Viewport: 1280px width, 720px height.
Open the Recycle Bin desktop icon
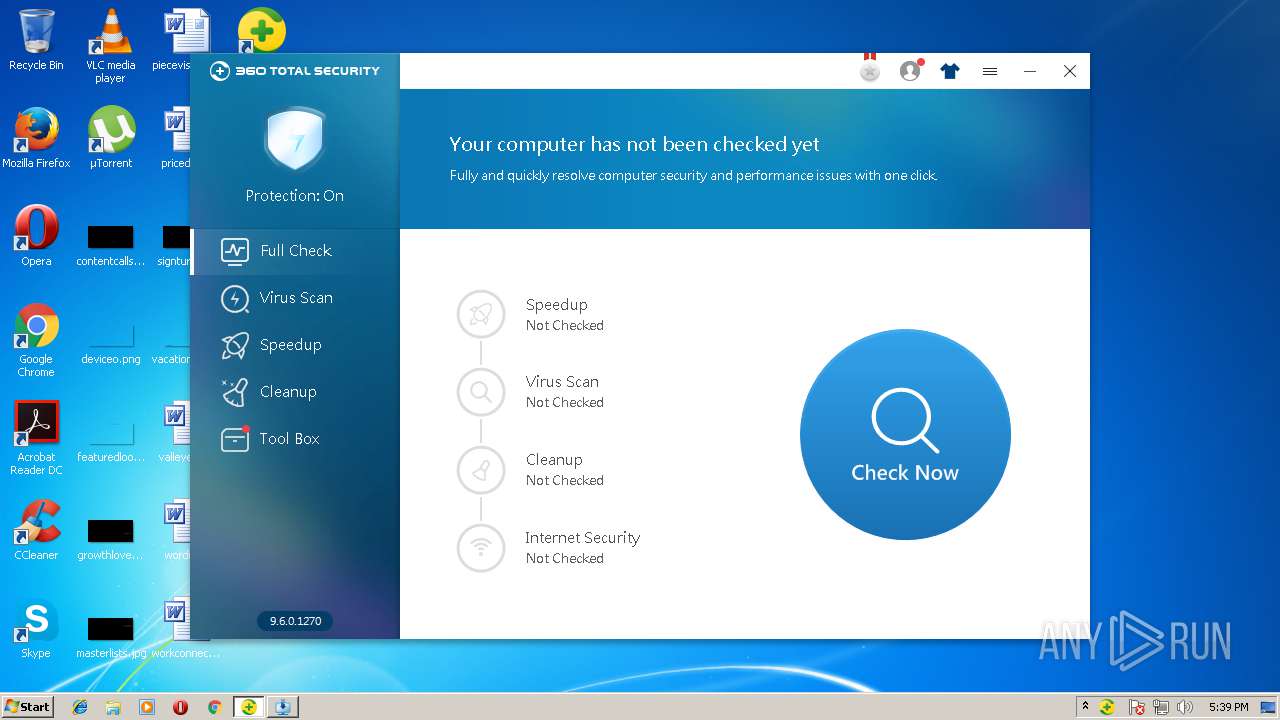coord(36,40)
